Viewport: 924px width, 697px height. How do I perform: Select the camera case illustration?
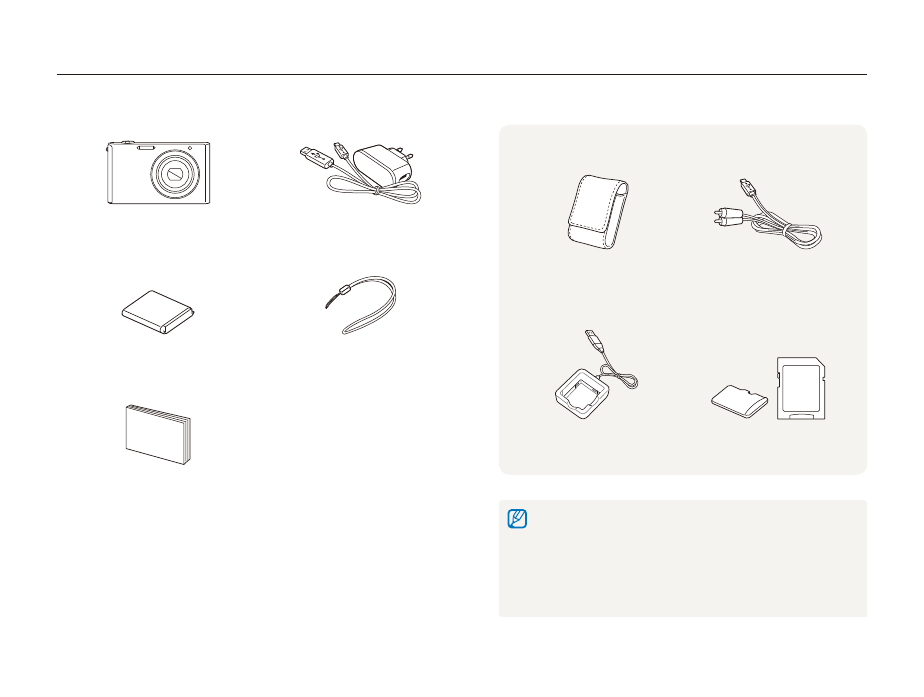598,212
